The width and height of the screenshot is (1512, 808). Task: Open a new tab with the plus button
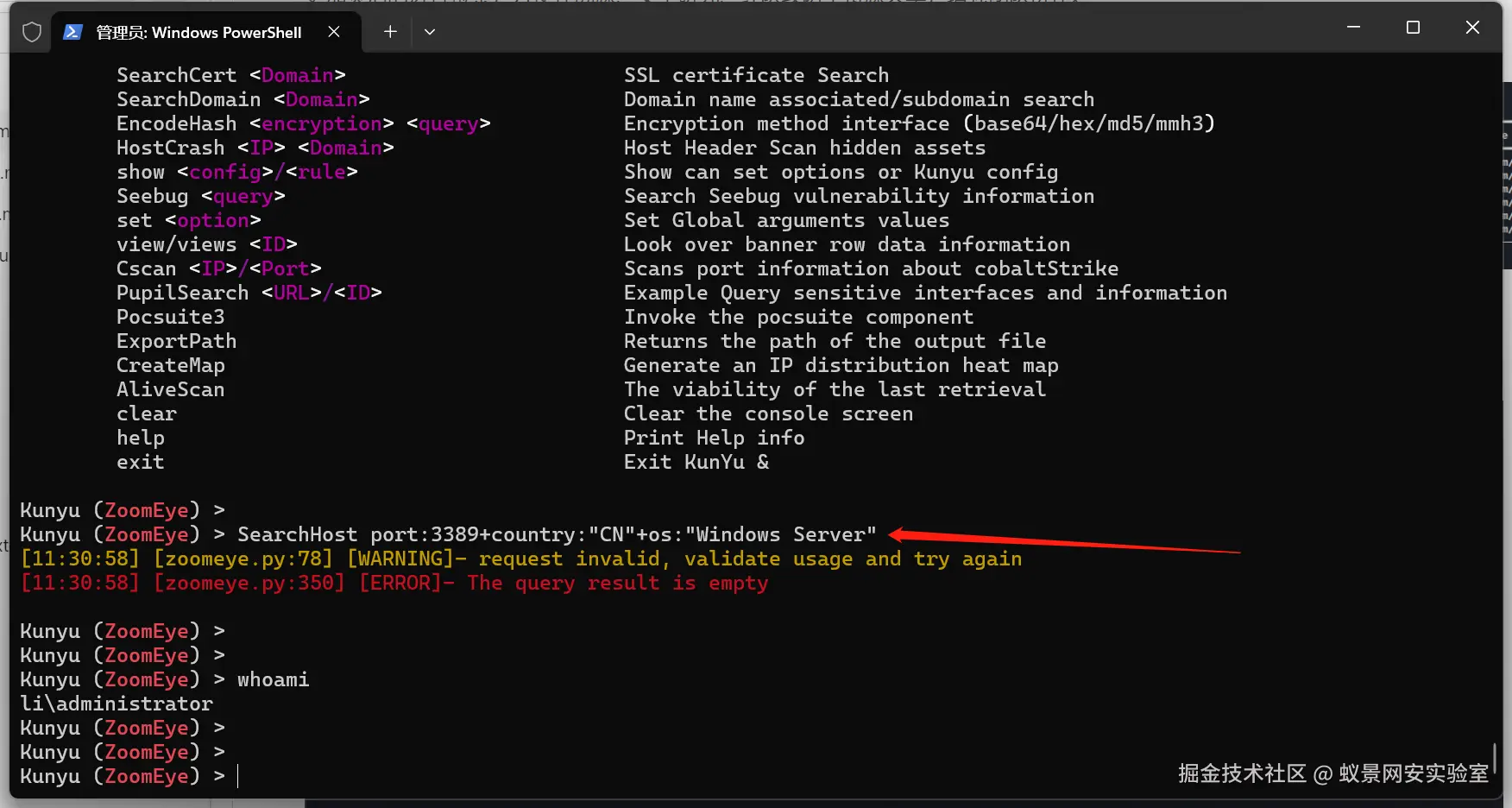(x=390, y=32)
